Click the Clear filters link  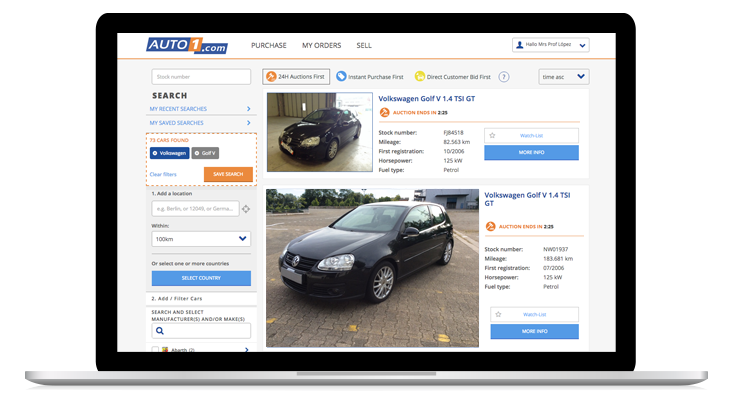pos(163,174)
